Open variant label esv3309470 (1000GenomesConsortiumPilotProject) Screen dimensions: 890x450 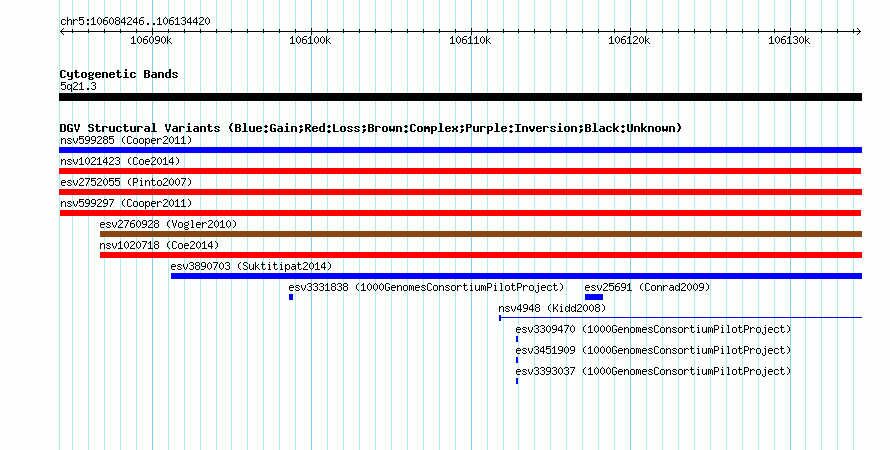coord(653,329)
